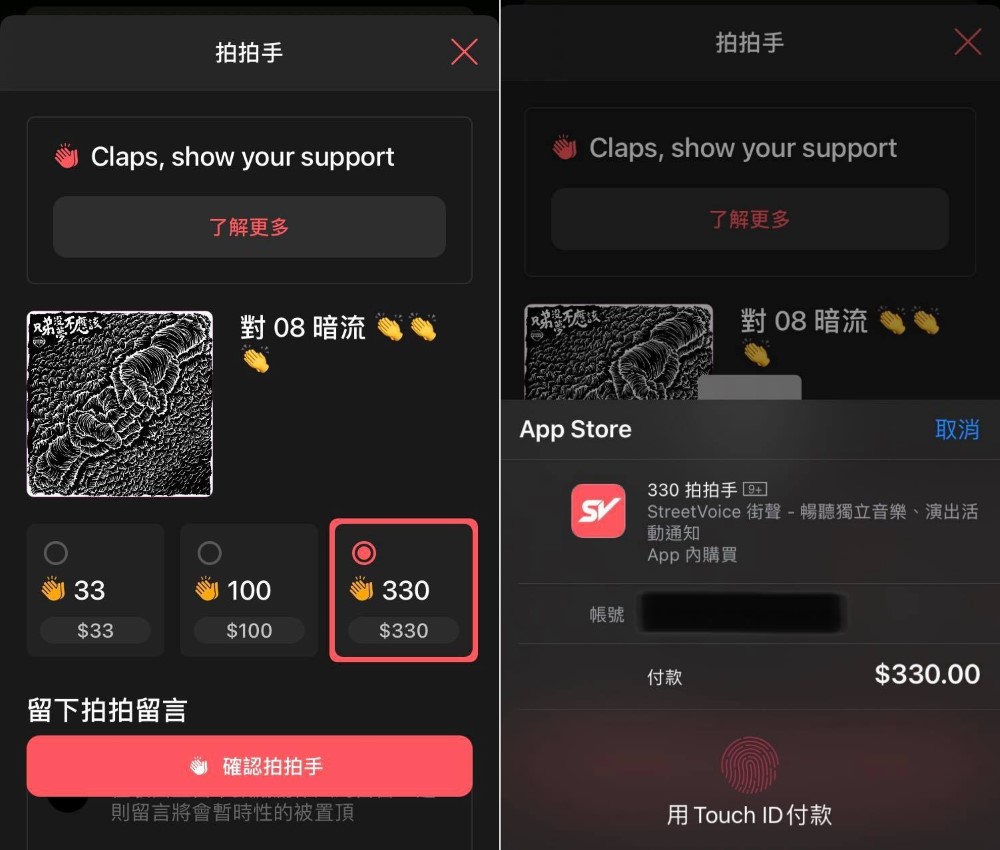Tap the $330 price label
Viewport: 1000px width, 850px height.
(403, 631)
